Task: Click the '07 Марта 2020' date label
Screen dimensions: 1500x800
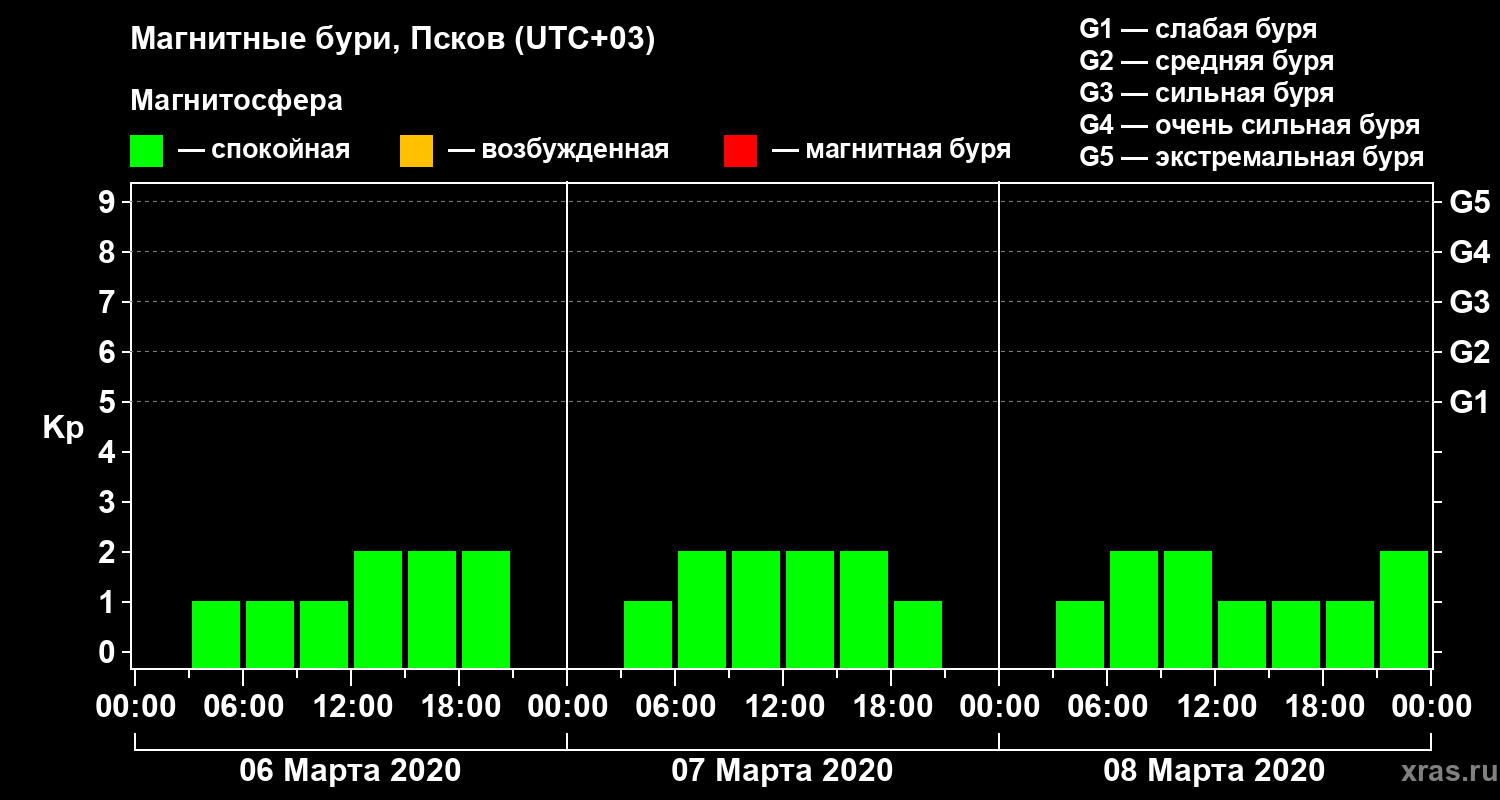Action: pyautogui.click(x=782, y=771)
